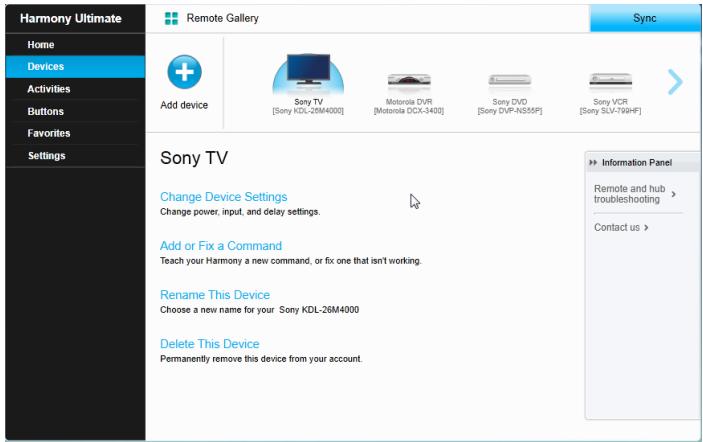Click the Add device text label
703x442 pixels.
184,105
